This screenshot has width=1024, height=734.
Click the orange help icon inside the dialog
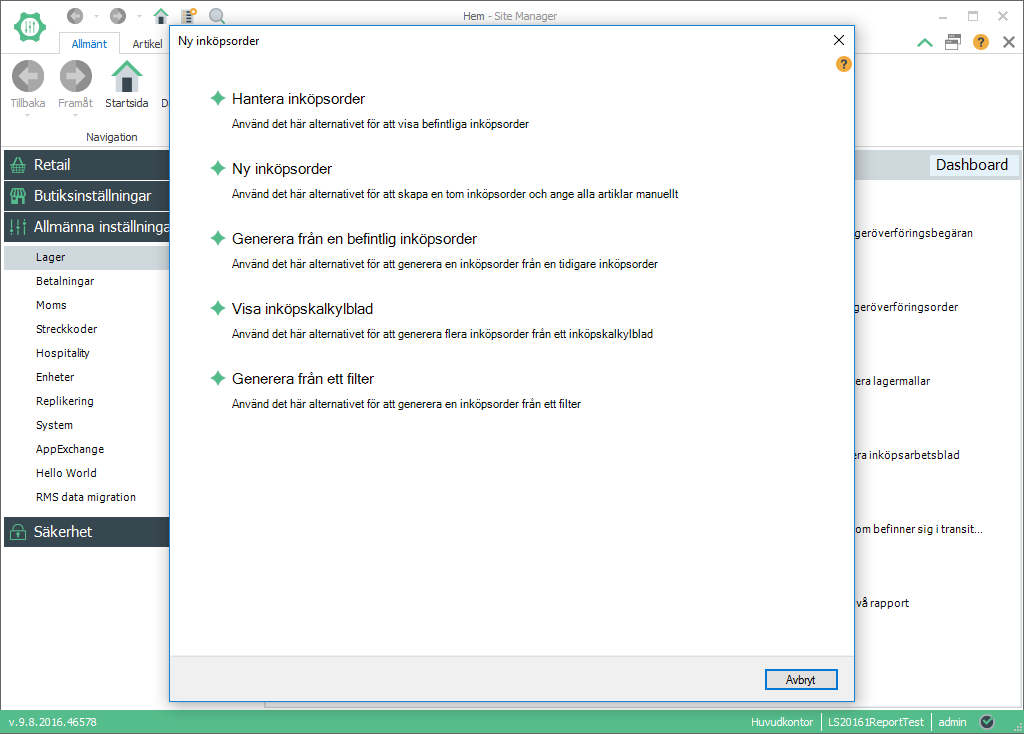(x=843, y=64)
